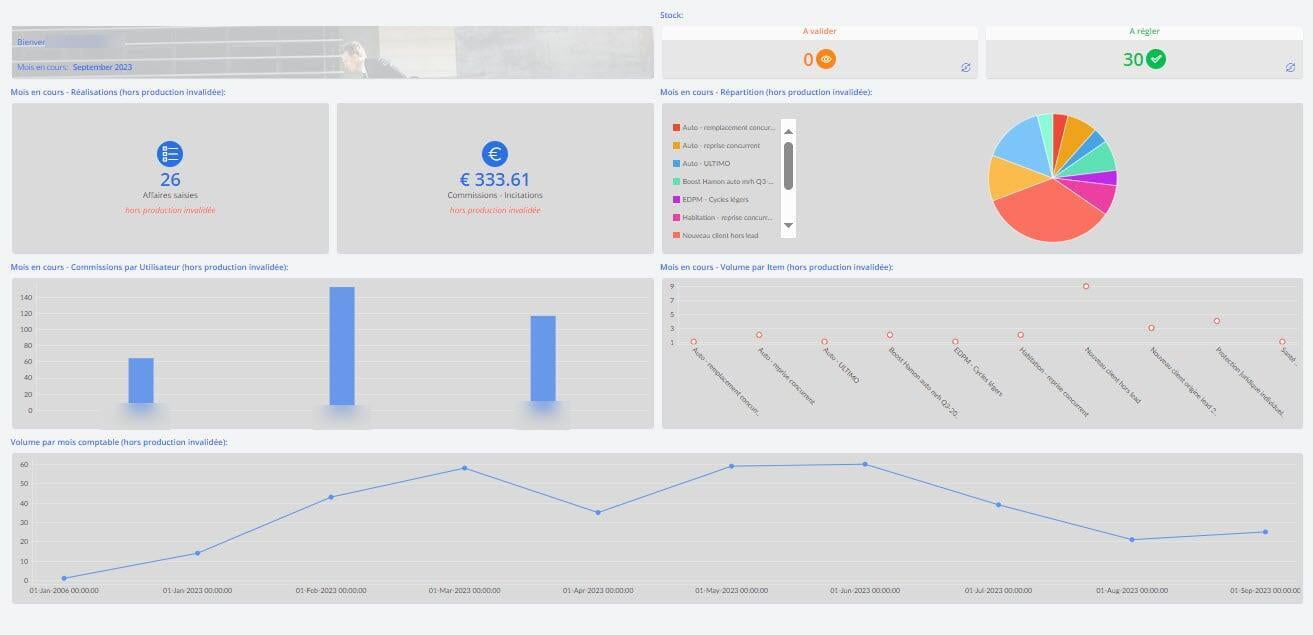Click the green checkmark icon under A régler
Viewport: 1313px width, 635px height.
coord(1156,60)
